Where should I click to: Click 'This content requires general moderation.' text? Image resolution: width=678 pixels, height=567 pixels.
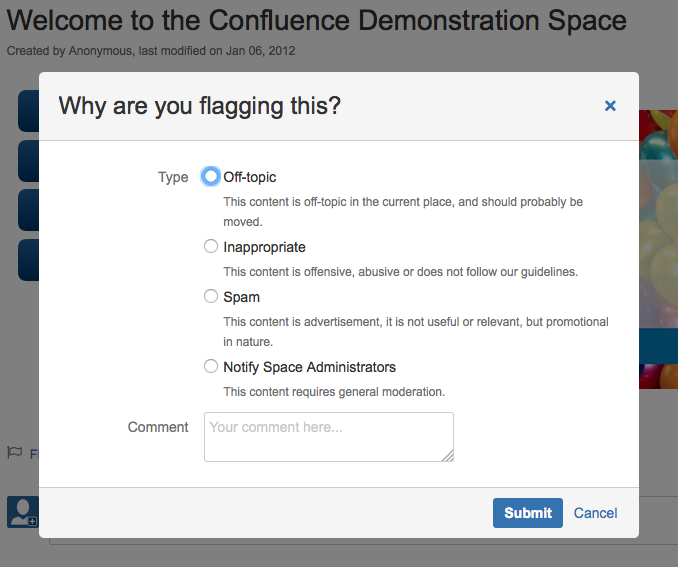(334, 392)
